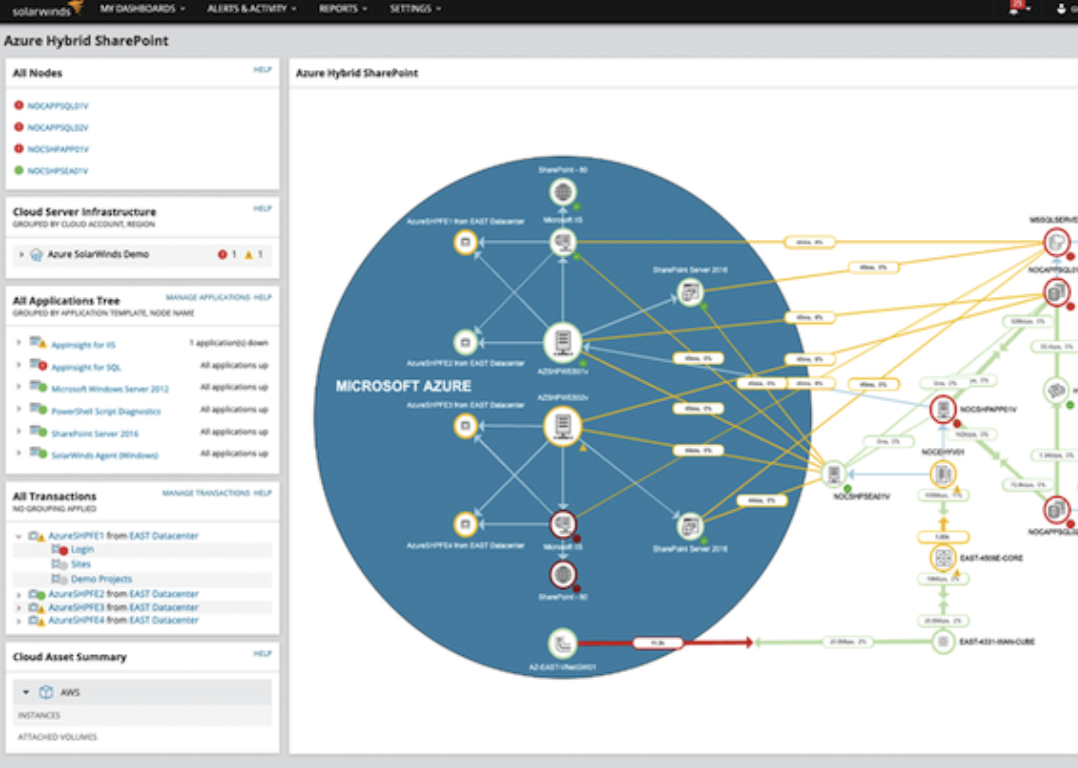Image resolution: width=1078 pixels, height=768 pixels.
Task: Open the My Dashboards menu
Action: 142,9
